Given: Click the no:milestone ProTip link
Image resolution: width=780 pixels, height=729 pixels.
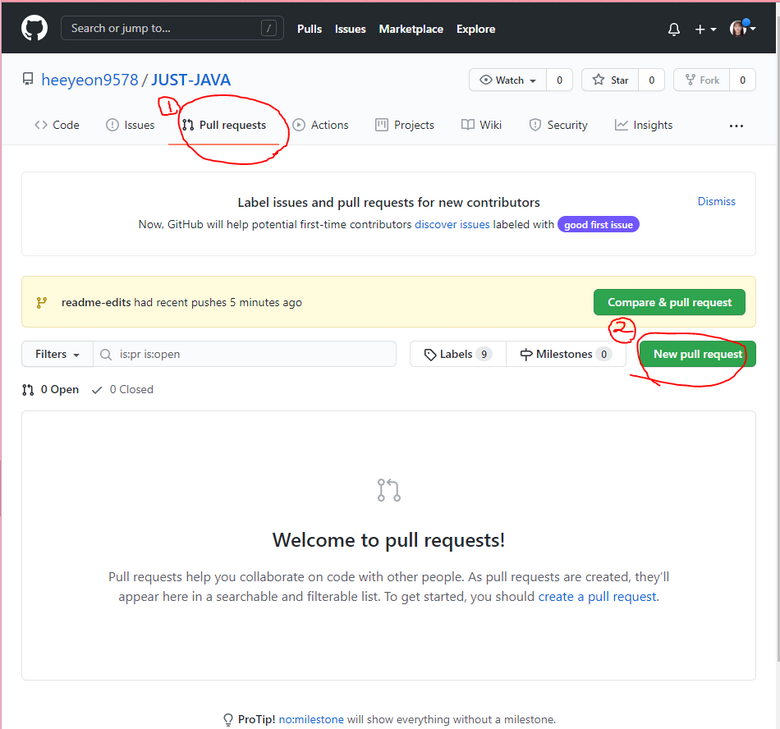Looking at the screenshot, I should (311, 719).
